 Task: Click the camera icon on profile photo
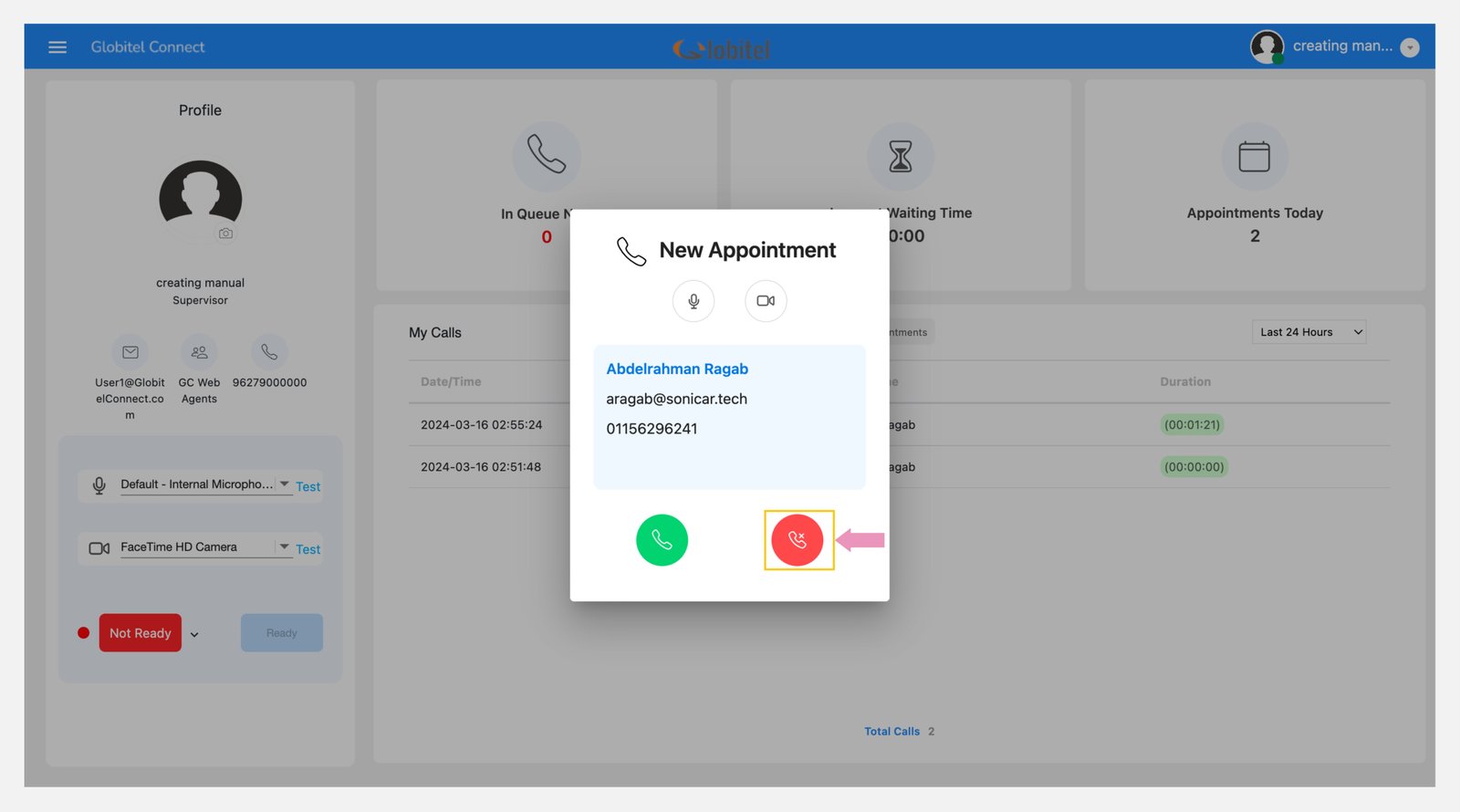click(x=225, y=234)
